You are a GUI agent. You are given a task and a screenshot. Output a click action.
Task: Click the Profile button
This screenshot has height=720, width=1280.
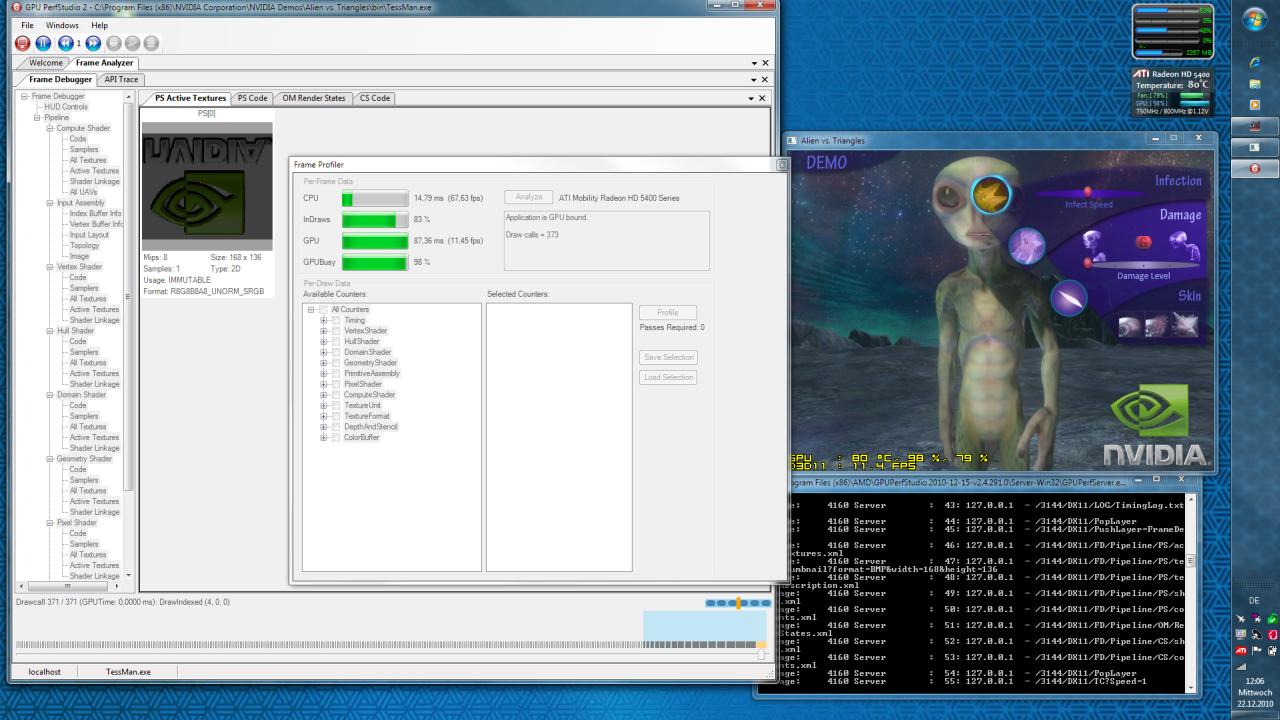click(x=667, y=312)
